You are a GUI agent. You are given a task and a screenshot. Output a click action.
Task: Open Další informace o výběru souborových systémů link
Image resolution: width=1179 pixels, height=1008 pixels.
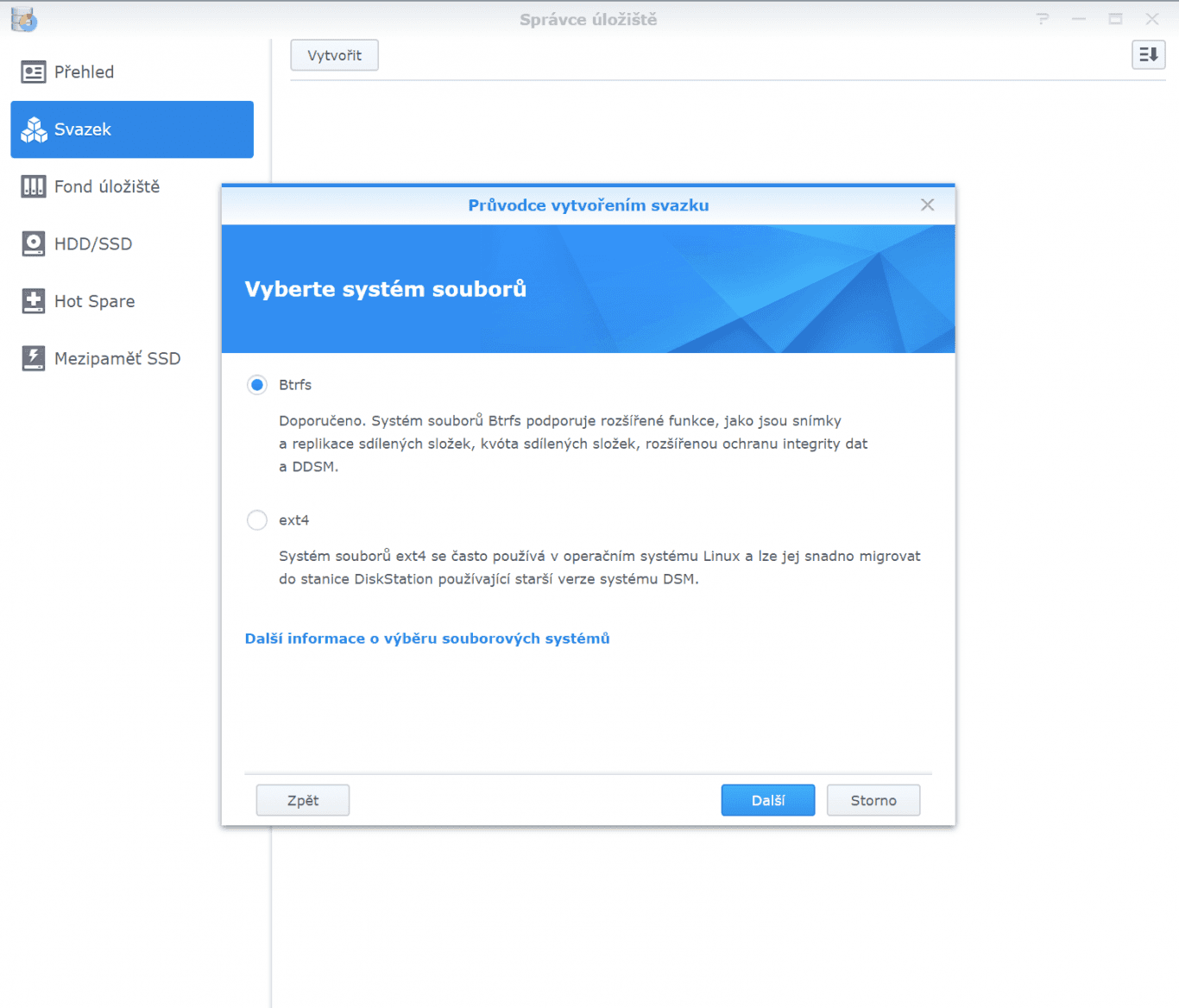(427, 639)
